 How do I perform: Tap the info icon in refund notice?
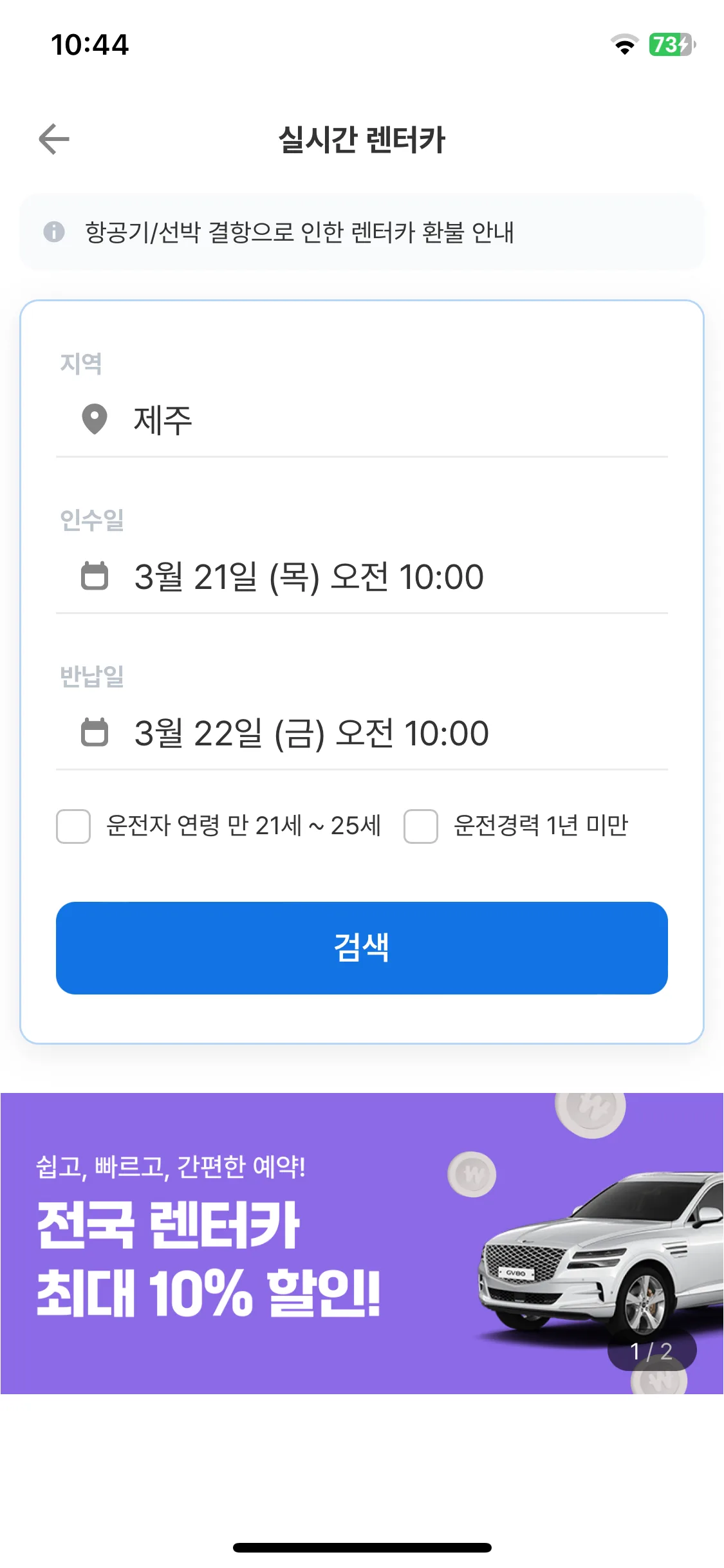pos(54,232)
